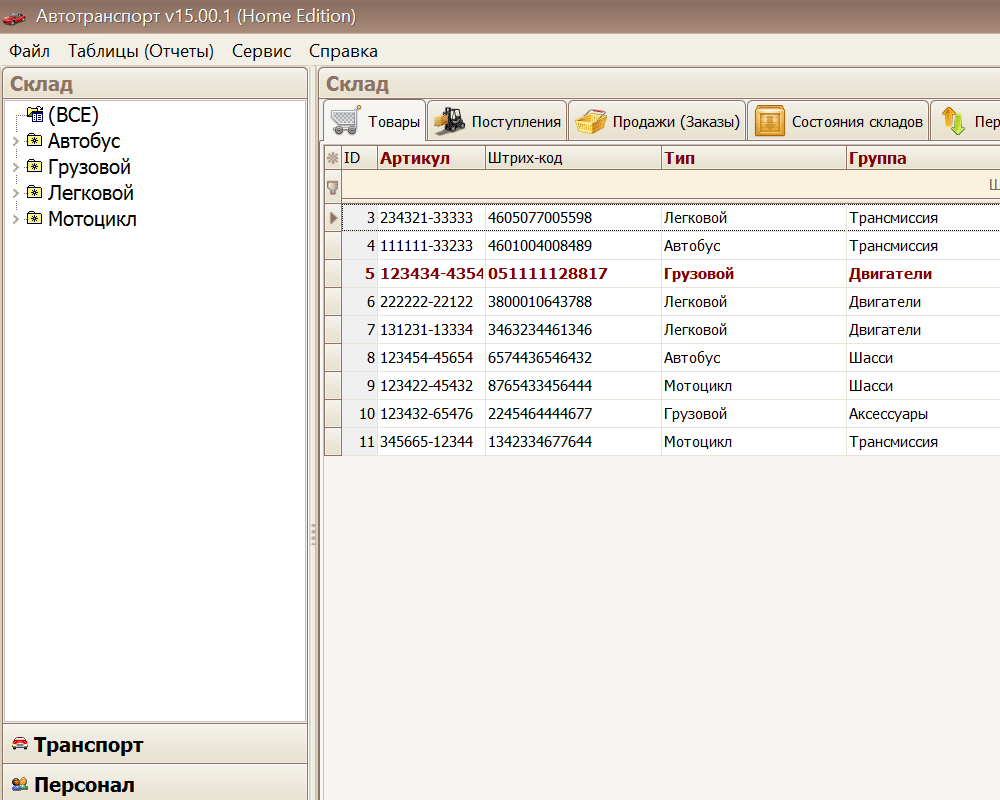This screenshot has width=1000, height=800.
Task: Click article cell 131231-13334
Action: click(431, 330)
